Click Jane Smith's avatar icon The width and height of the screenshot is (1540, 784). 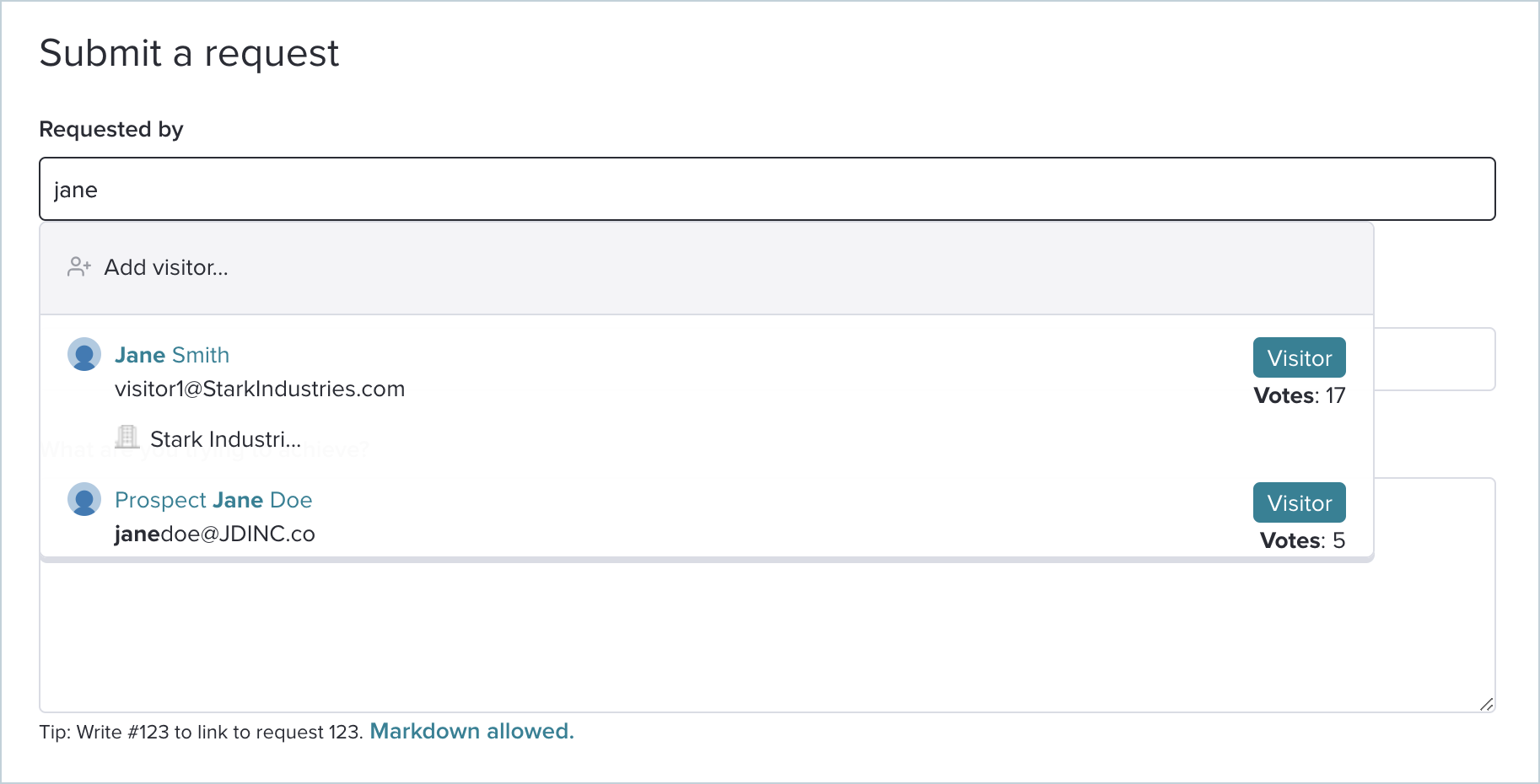point(84,355)
